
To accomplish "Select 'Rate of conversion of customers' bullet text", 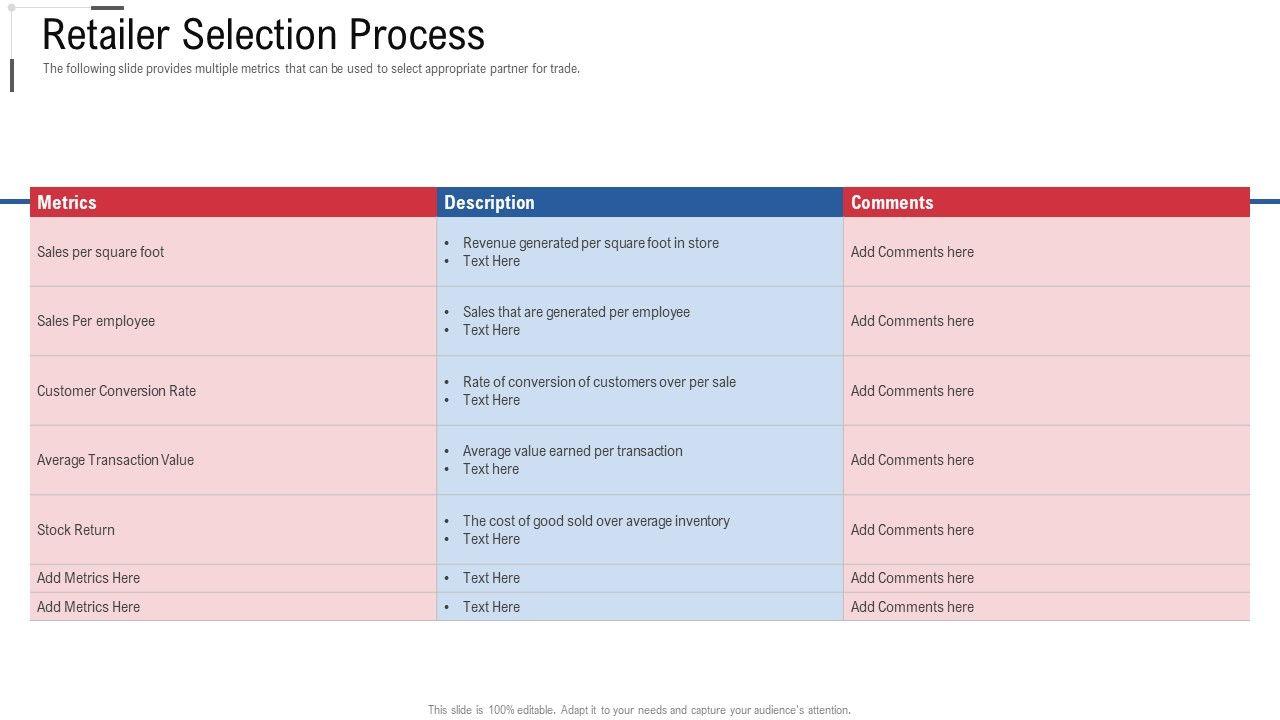I will pyautogui.click(x=599, y=382).
